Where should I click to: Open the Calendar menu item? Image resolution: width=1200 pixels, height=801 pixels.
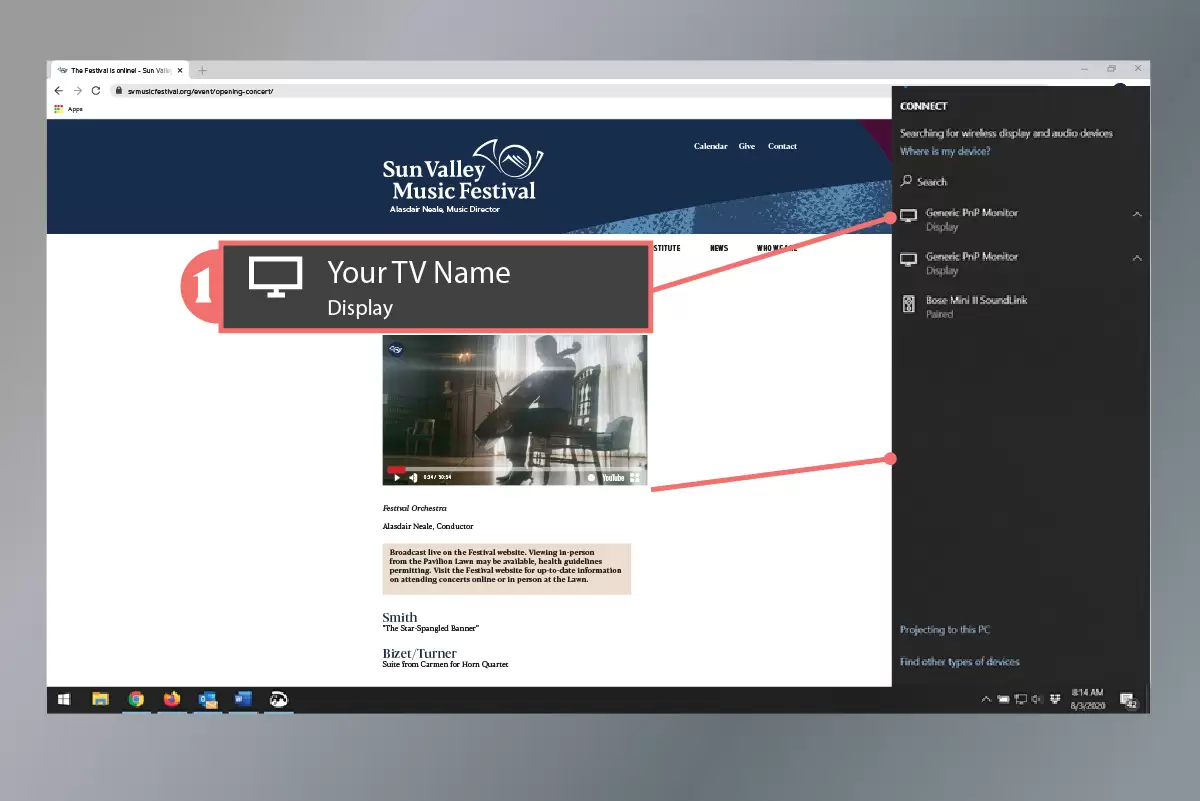[x=710, y=146]
